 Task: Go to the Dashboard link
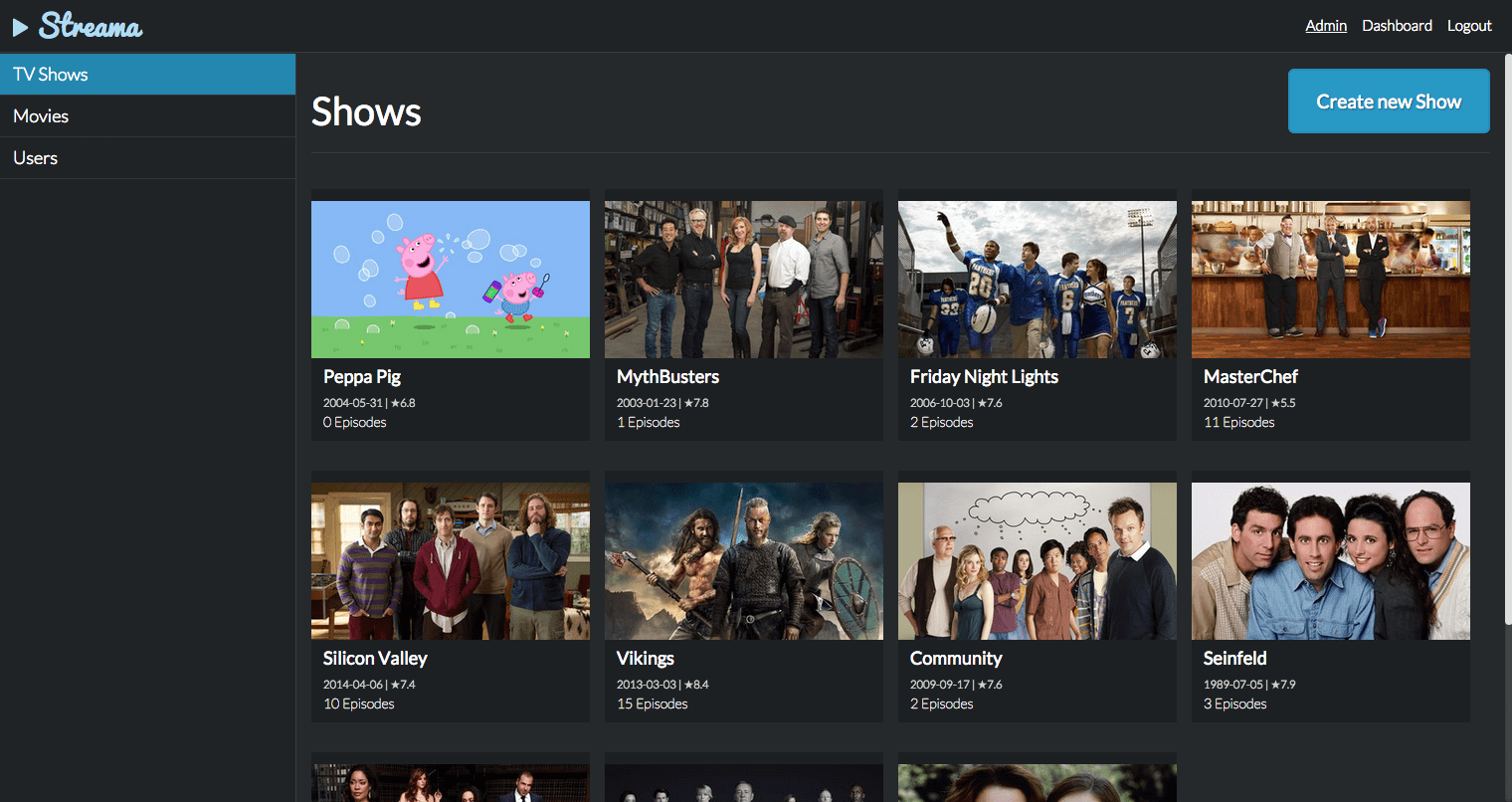pyautogui.click(x=1397, y=26)
